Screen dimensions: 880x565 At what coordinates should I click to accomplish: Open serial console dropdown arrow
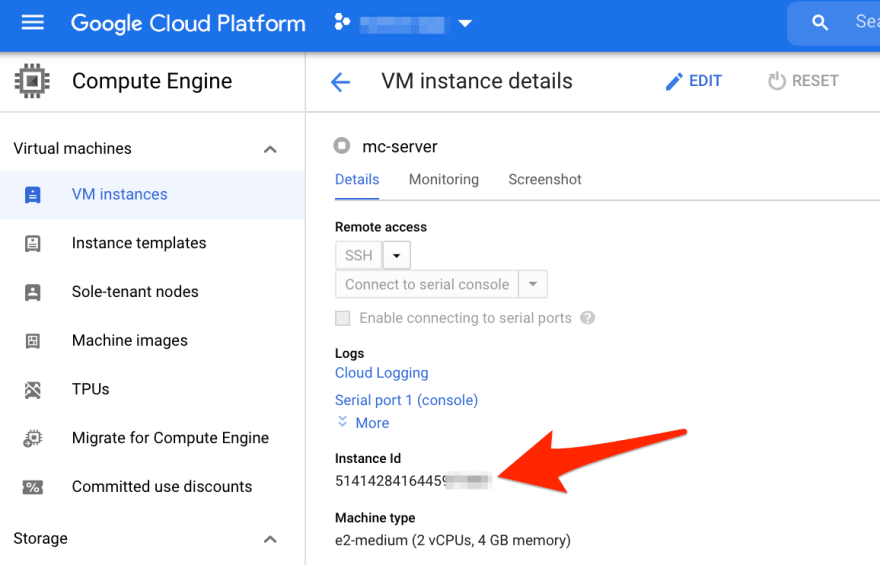pos(533,284)
